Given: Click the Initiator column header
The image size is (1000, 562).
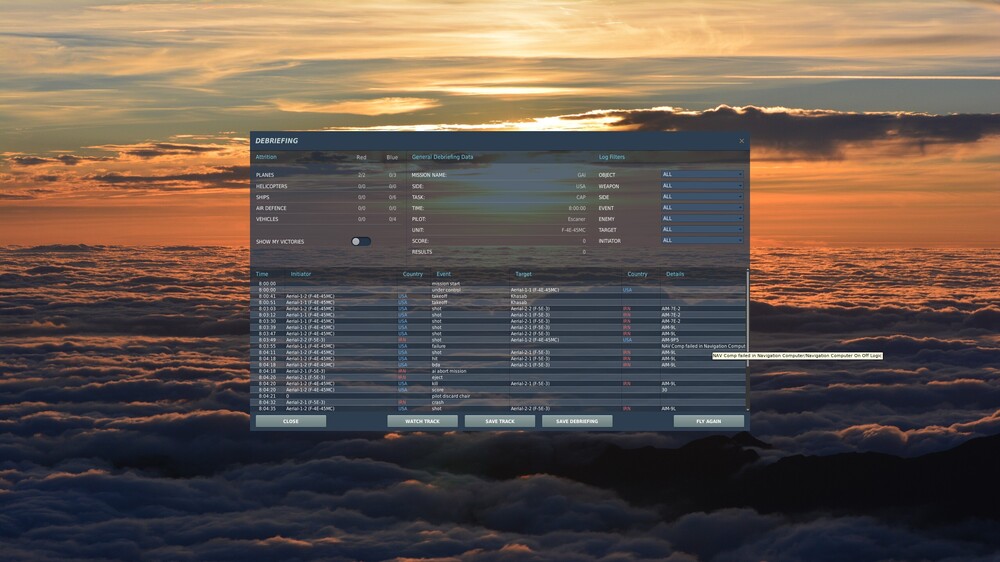Looking at the screenshot, I should pyautogui.click(x=301, y=274).
